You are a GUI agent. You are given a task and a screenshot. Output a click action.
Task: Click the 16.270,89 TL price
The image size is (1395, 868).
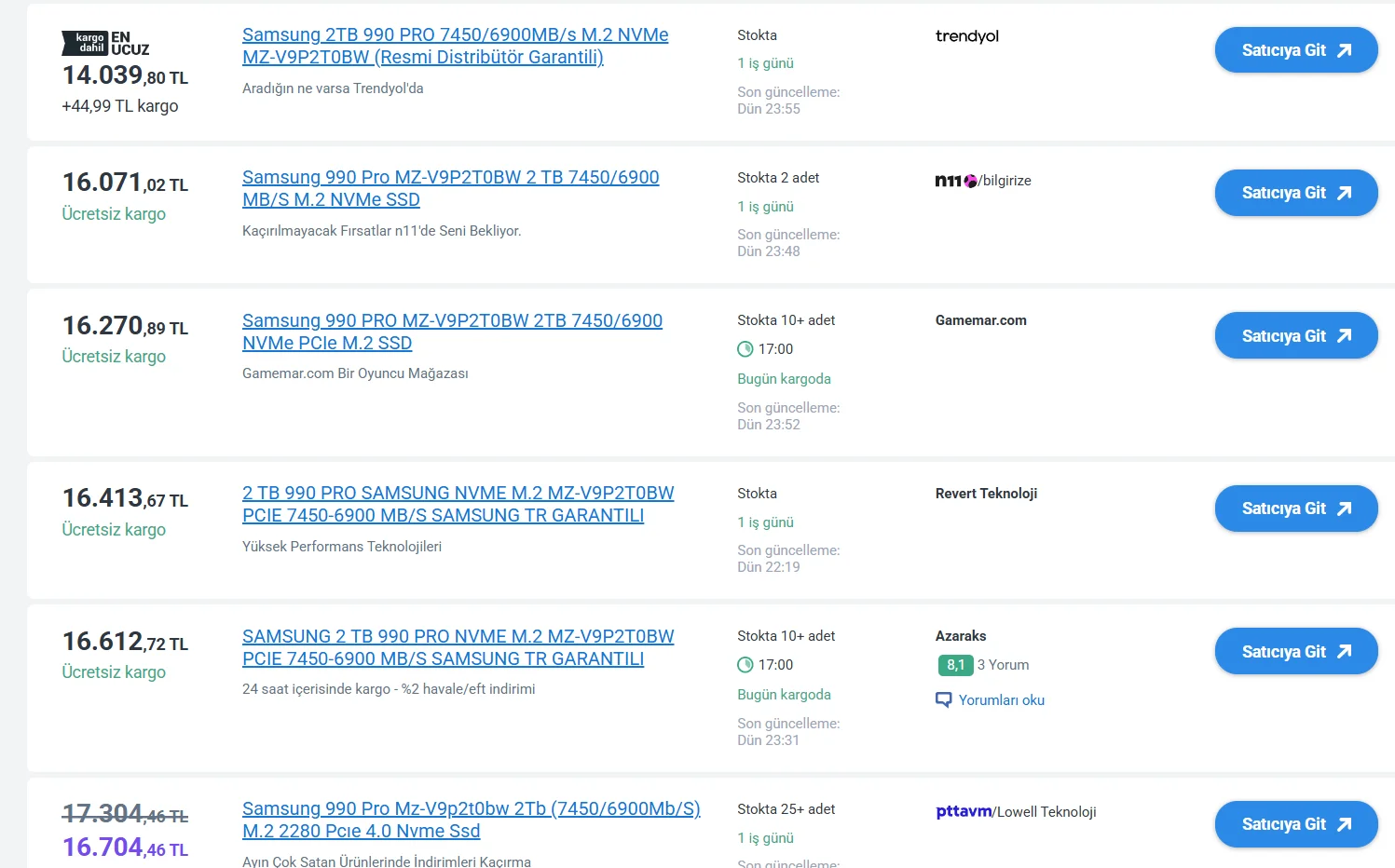[125, 326]
